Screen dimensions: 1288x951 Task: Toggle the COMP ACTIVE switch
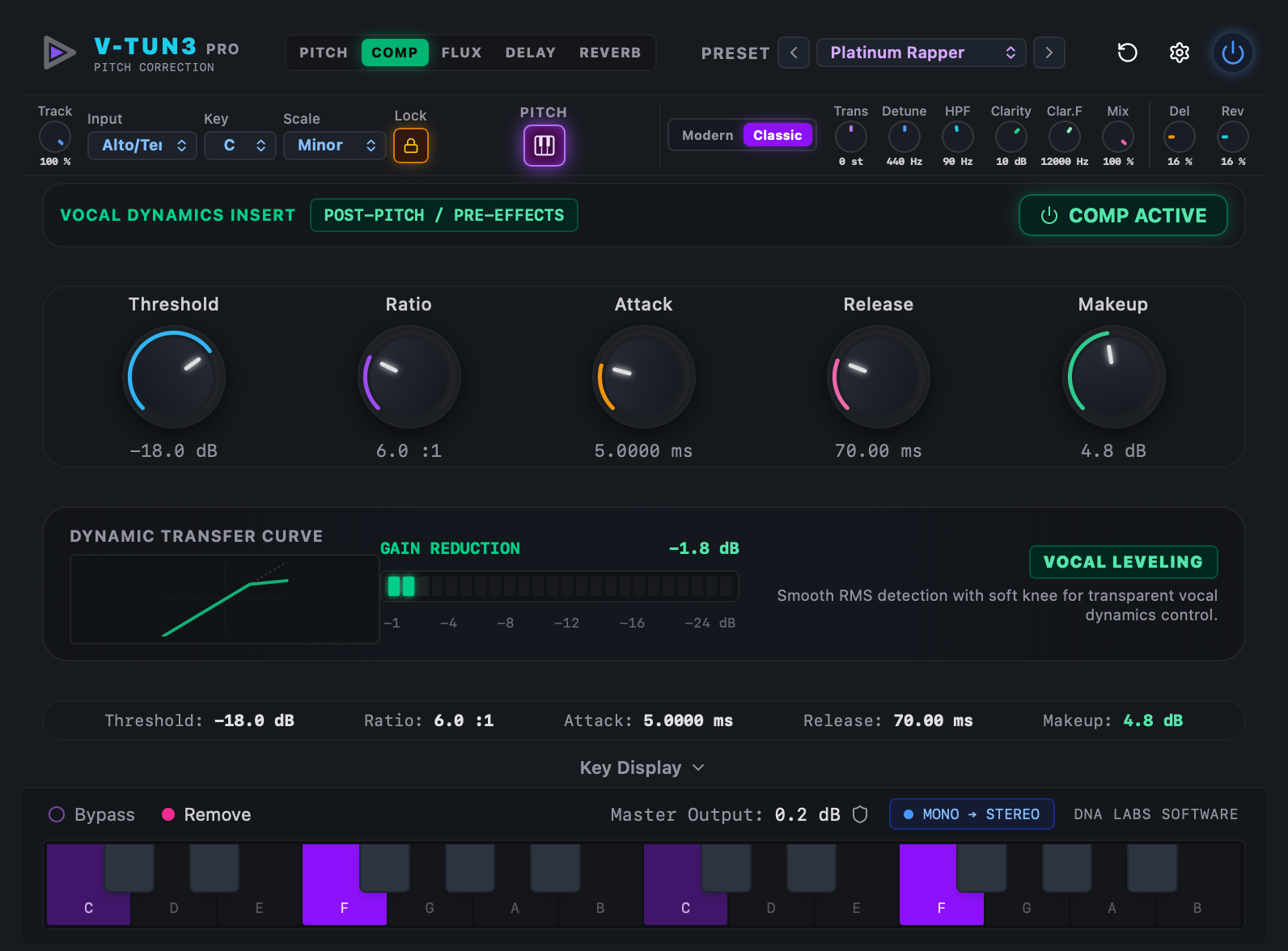(1123, 215)
